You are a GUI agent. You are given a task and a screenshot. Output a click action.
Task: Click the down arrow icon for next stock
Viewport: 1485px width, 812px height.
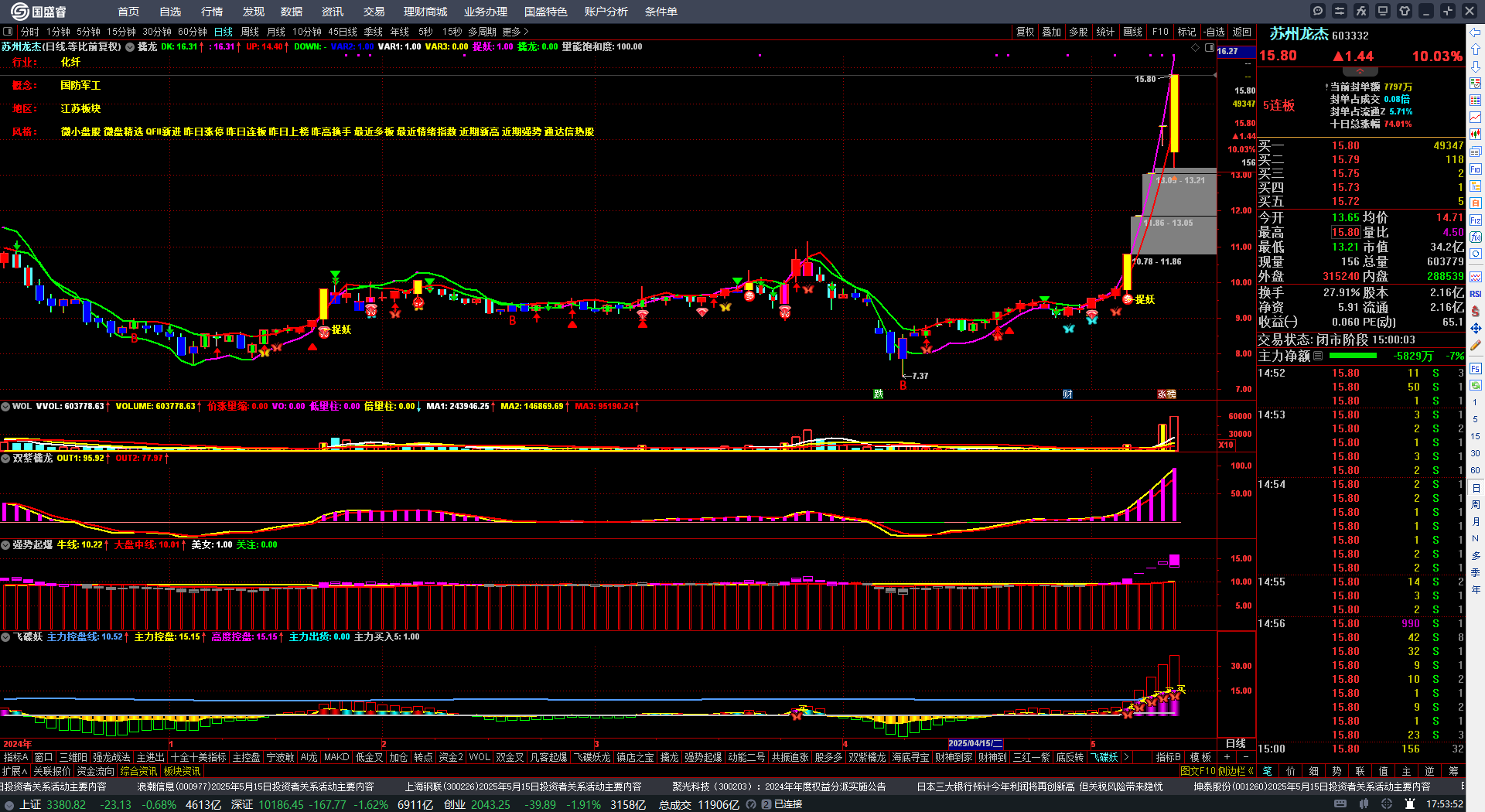[x=1476, y=67]
